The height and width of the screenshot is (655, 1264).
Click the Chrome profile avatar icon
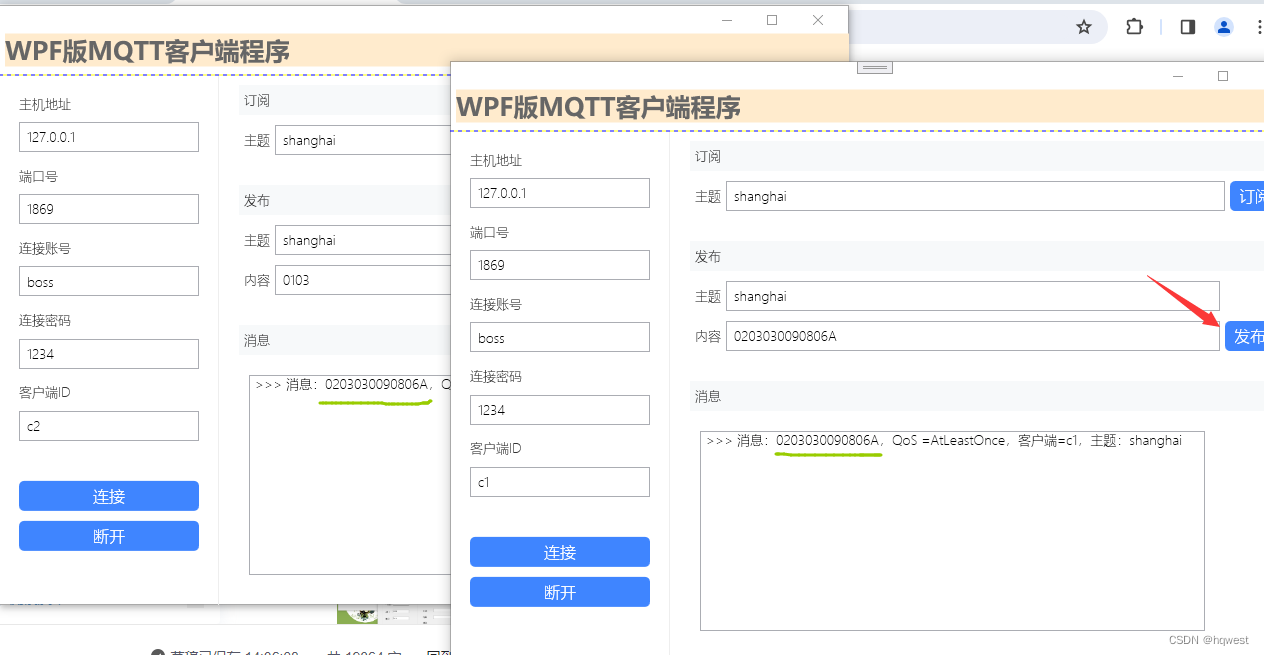pyautogui.click(x=1224, y=27)
